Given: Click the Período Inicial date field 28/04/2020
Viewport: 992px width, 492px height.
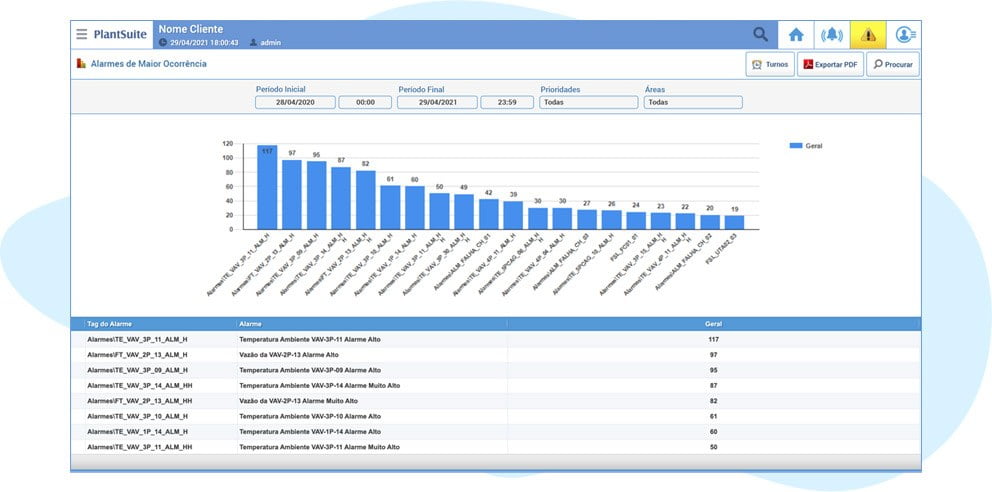Looking at the screenshot, I should point(295,102).
